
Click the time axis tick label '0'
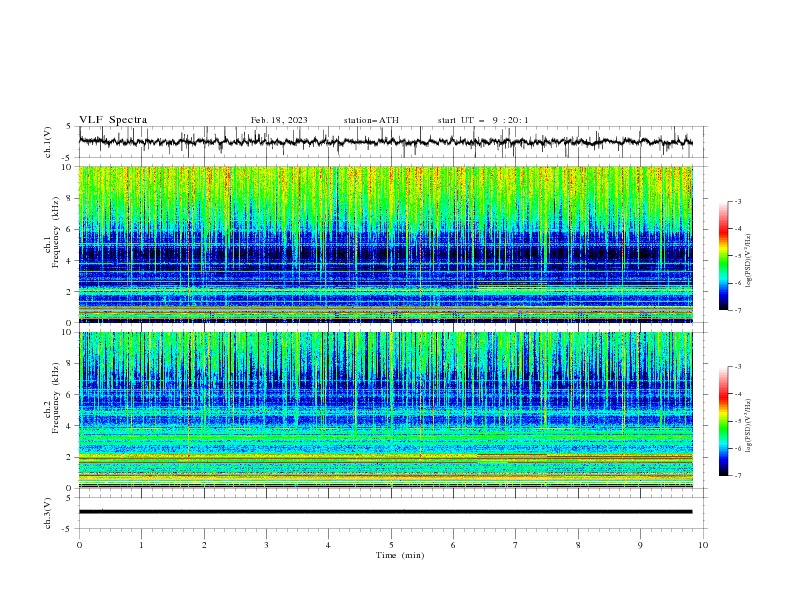click(x=79, y=545)
